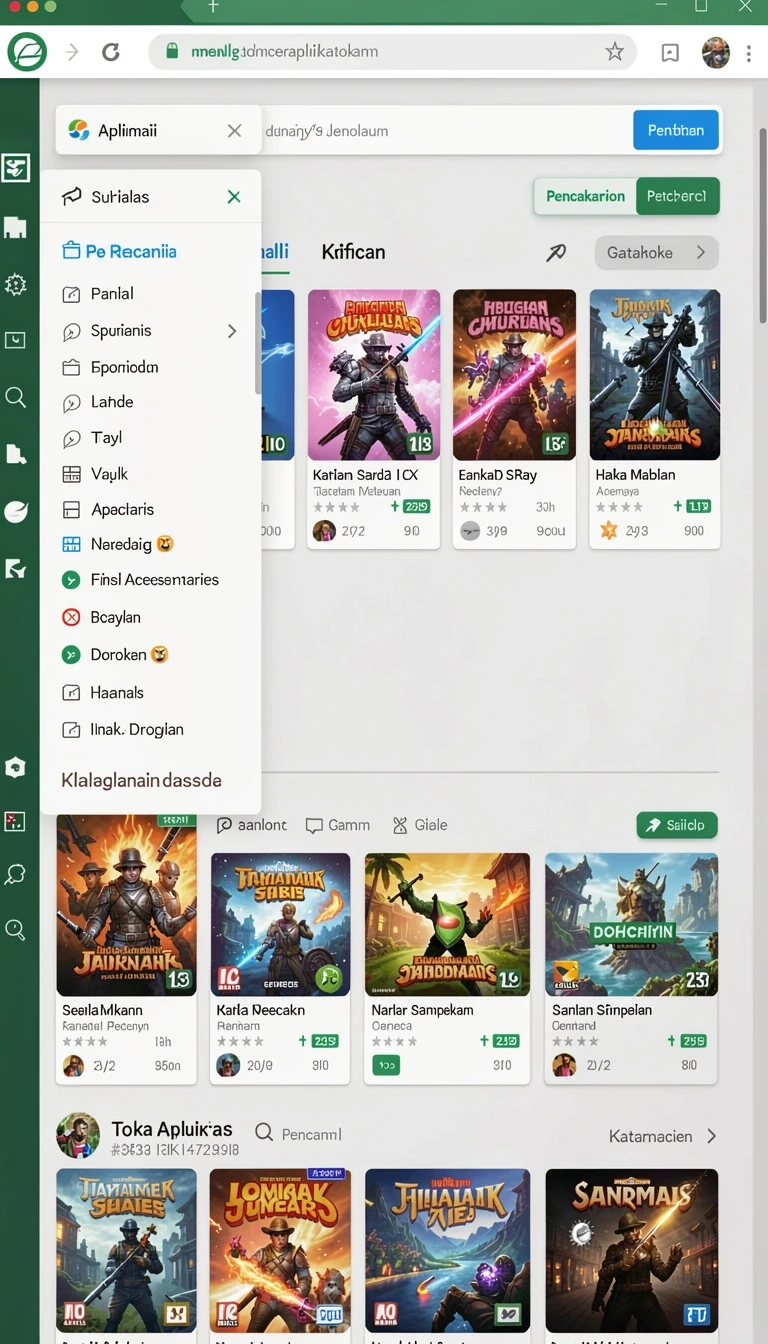
Task: Click the gear icon in the left sidebar
Action: click(15, 285)
